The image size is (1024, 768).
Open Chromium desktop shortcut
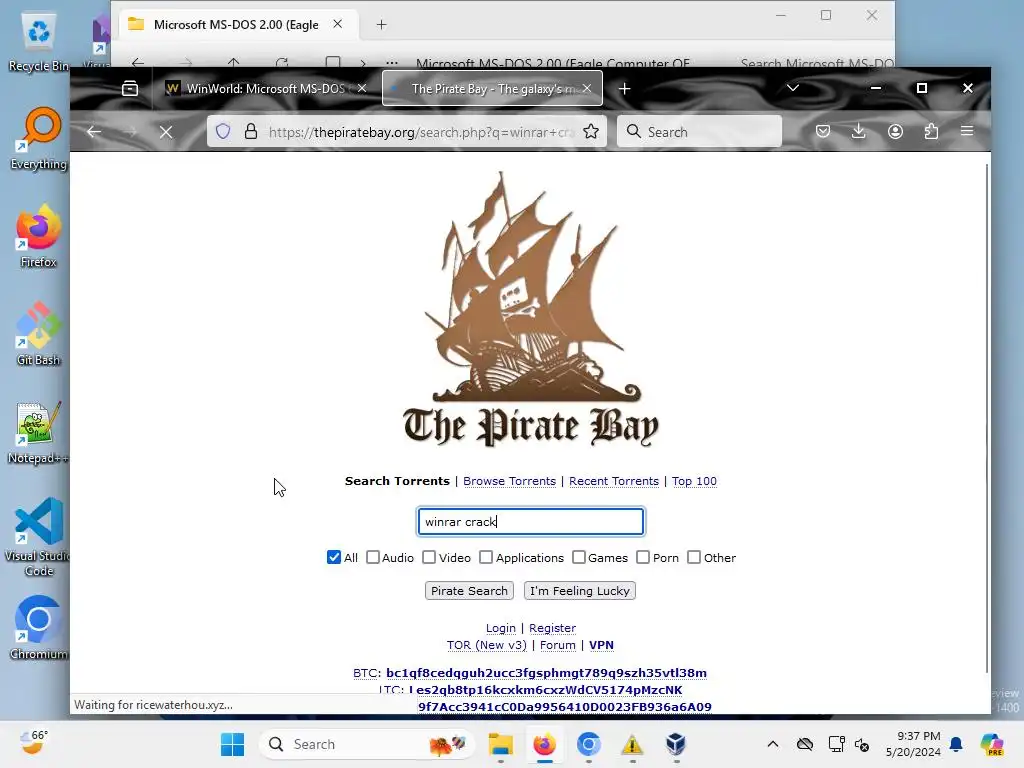(38, 628)
